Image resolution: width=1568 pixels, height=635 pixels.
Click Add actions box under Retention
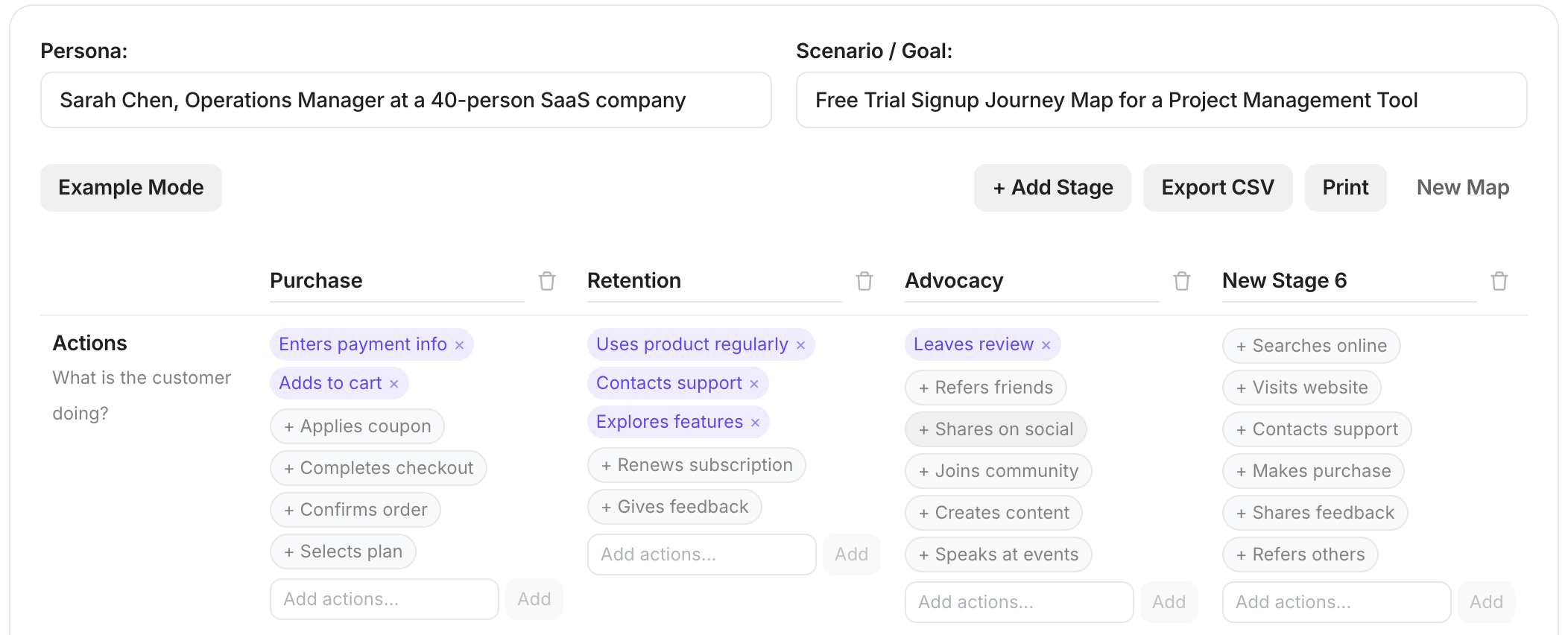tap(701, 554)
